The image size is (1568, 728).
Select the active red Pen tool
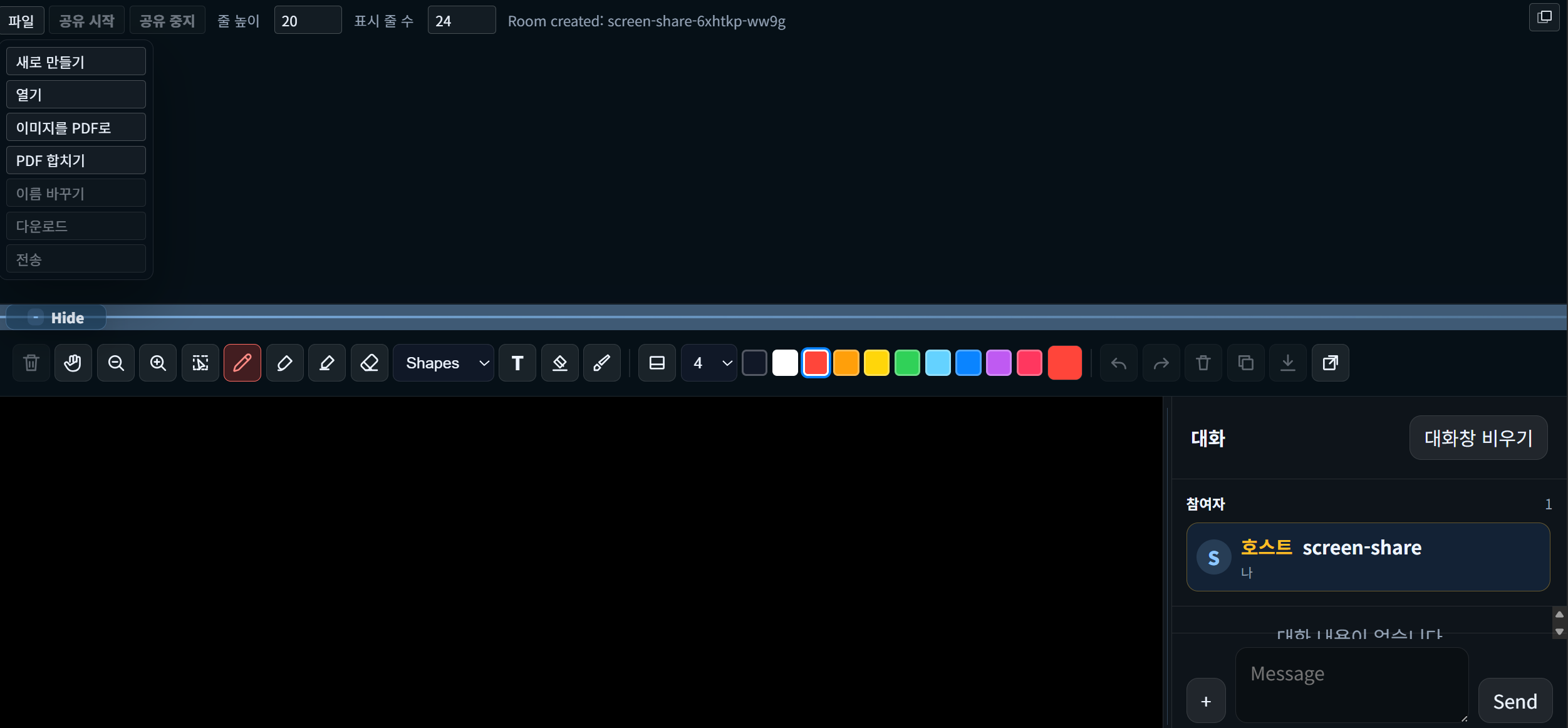tap(242, 363)
